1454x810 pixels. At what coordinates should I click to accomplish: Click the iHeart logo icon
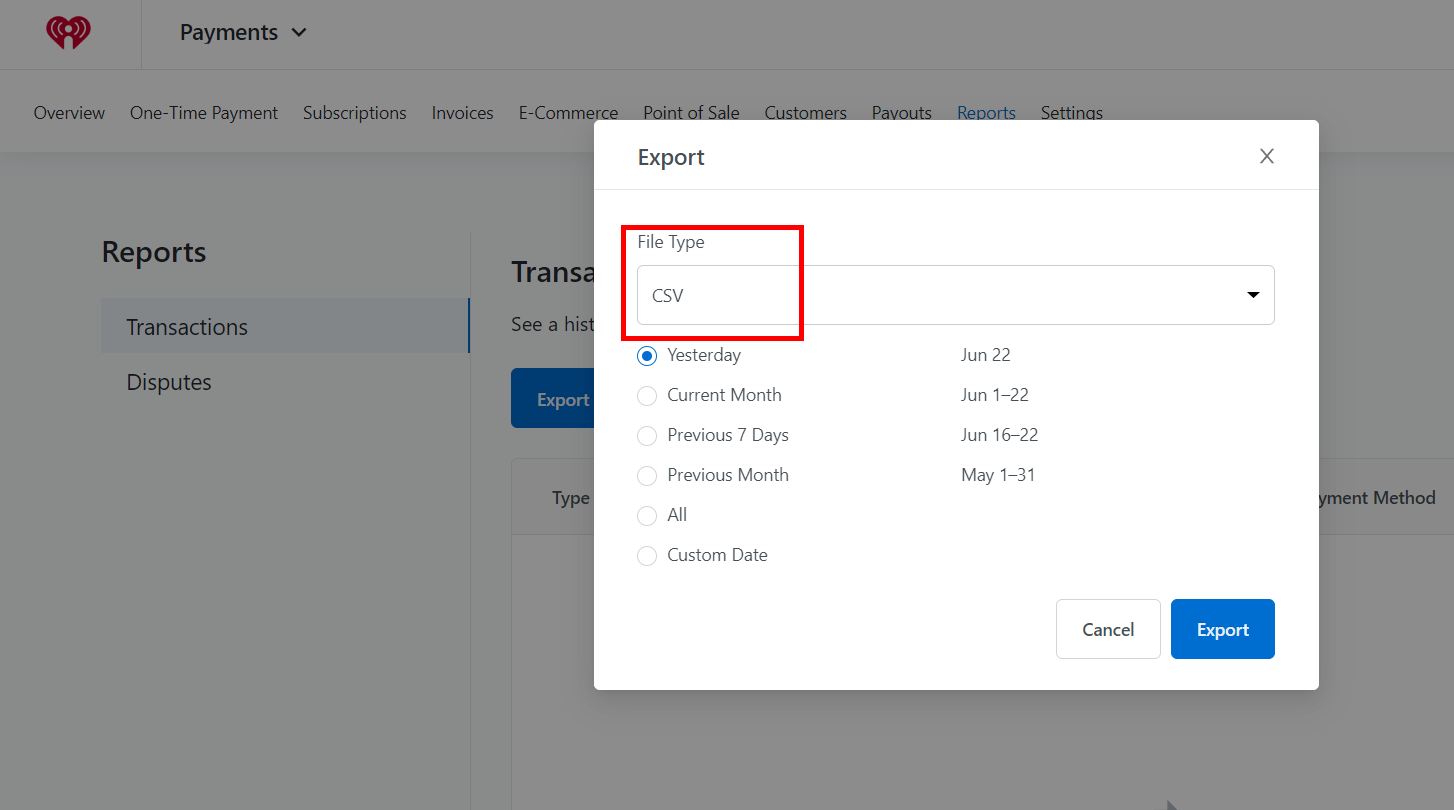[x=68, y=33]
